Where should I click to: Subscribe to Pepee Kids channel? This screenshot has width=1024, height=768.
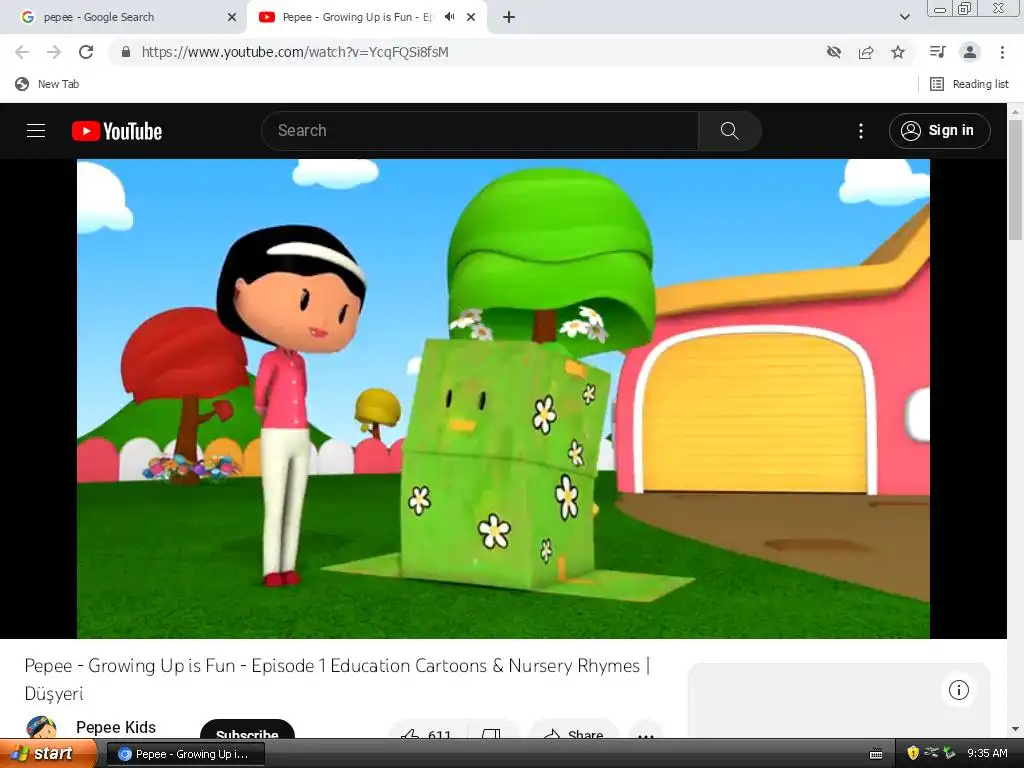[247, 729]
